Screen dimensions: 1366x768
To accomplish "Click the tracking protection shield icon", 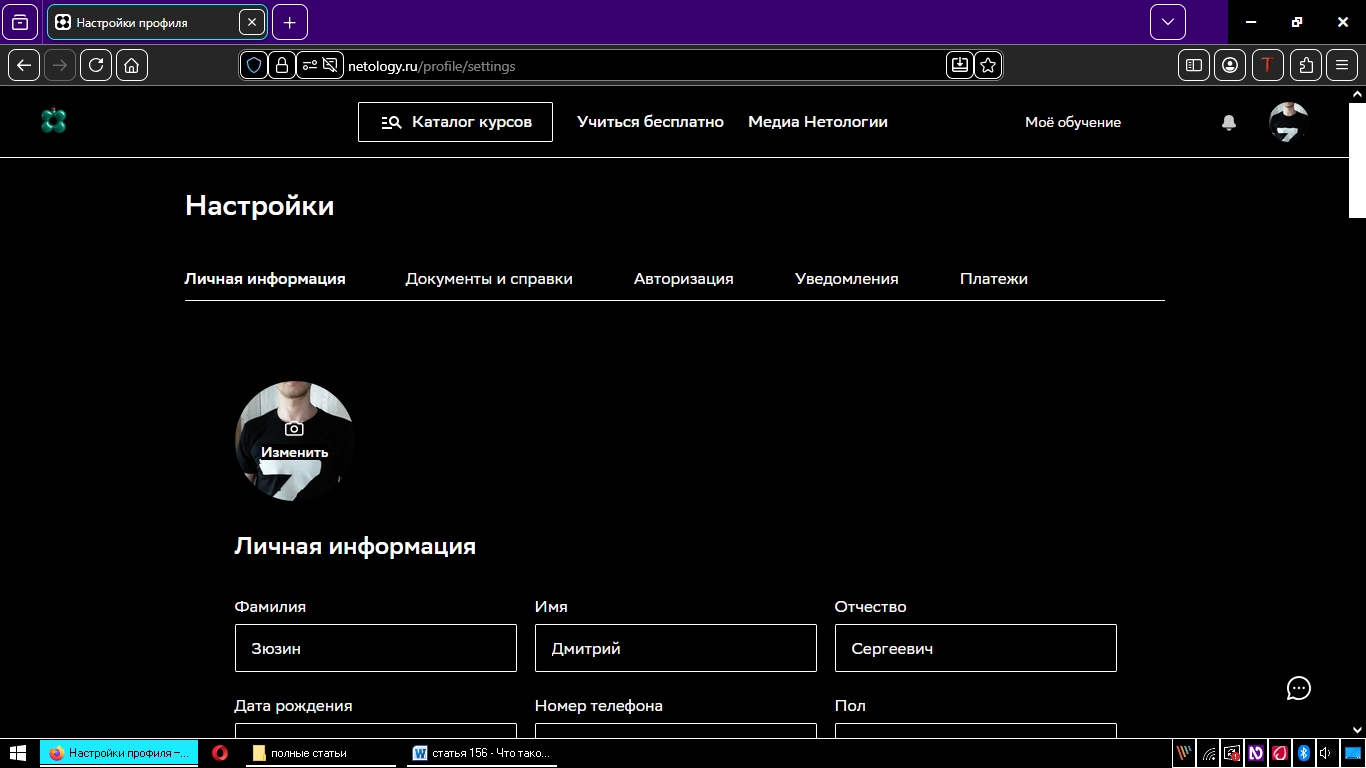I will point(254,66).
